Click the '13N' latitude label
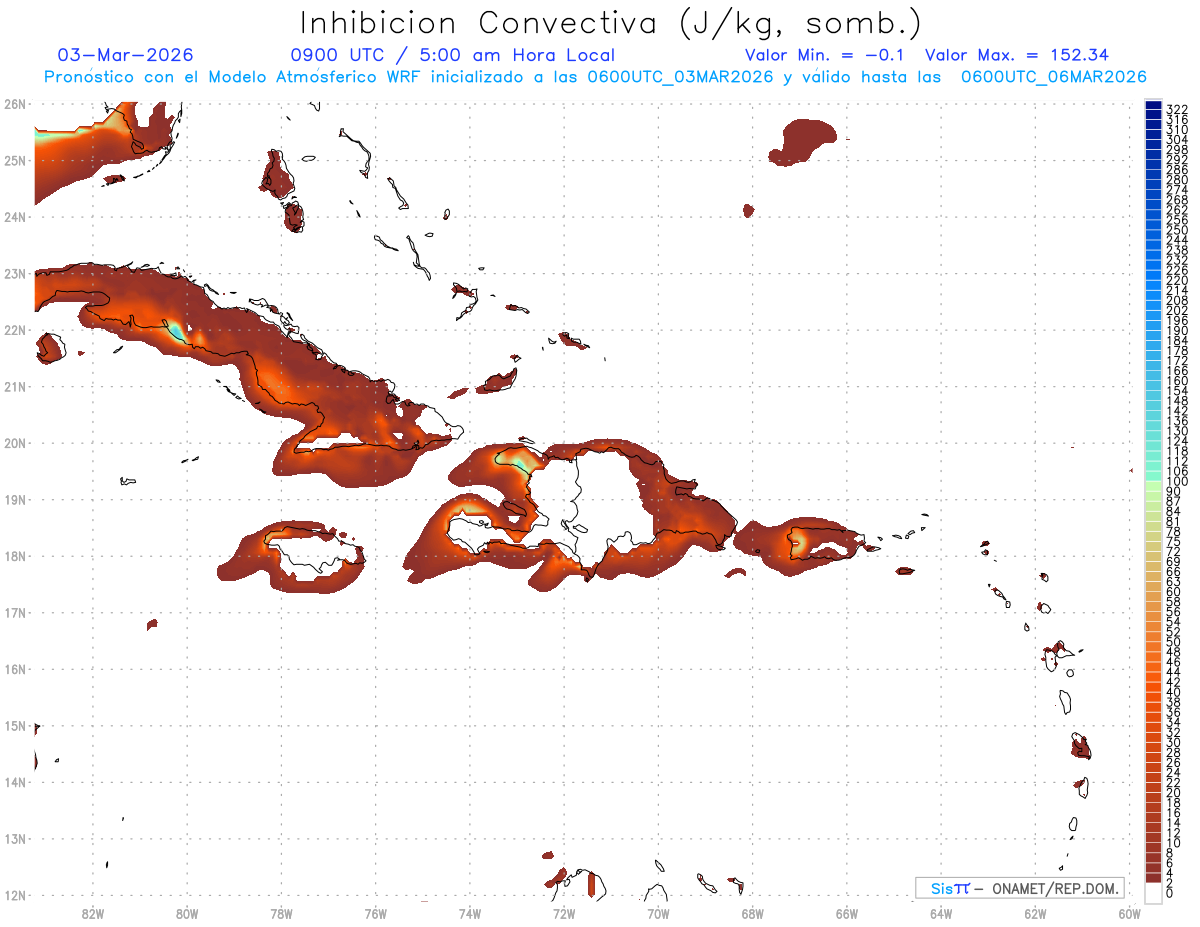 [15, 839]
